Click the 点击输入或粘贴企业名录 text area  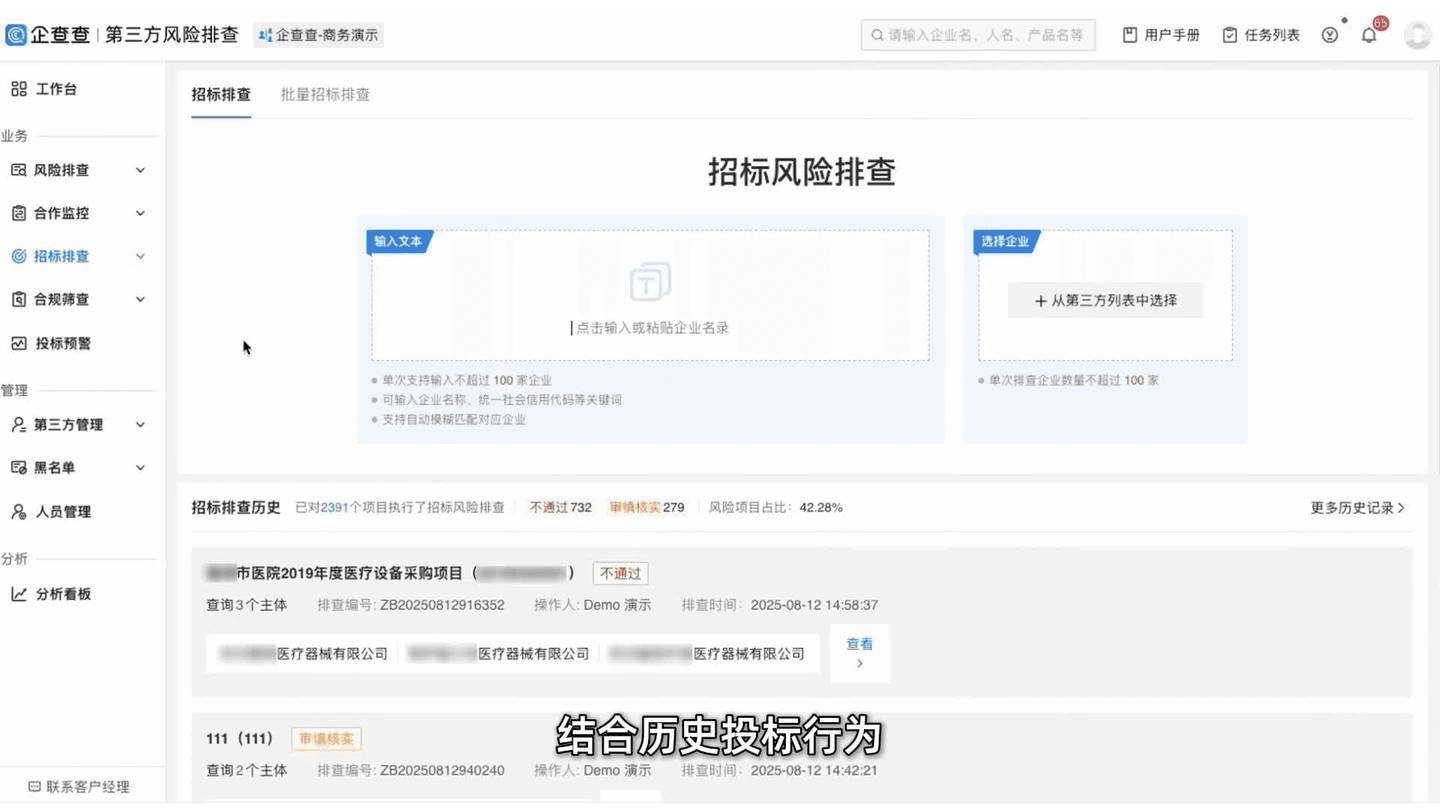(x=650, y=295)
